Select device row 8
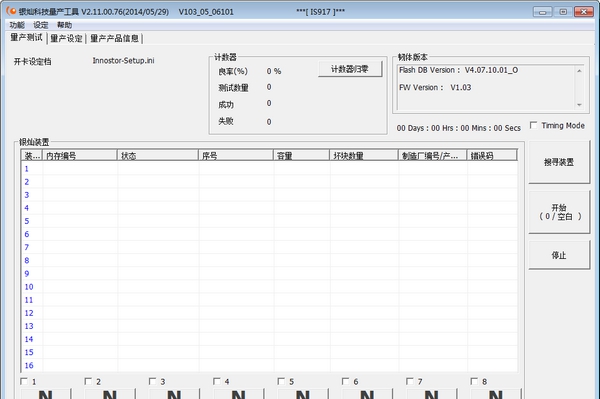The height and width of the screenshot is (399, 600). point(270,261)
